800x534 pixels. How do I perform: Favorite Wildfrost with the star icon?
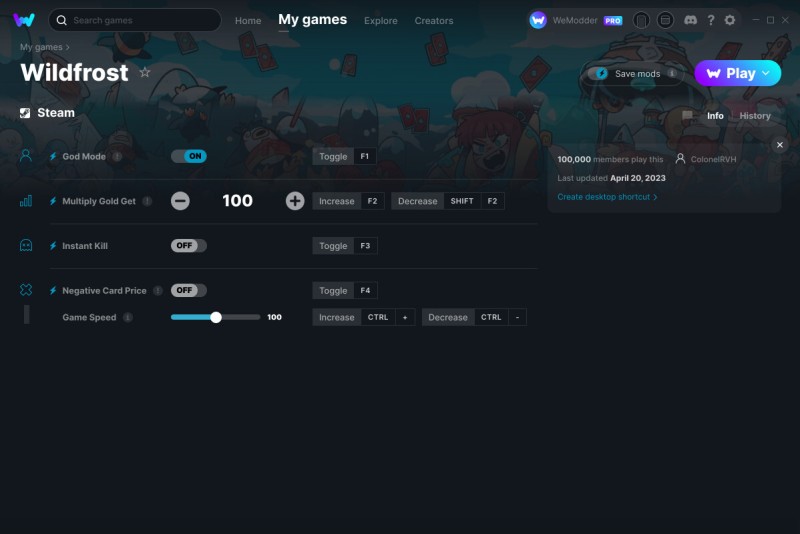coord(145,72)
